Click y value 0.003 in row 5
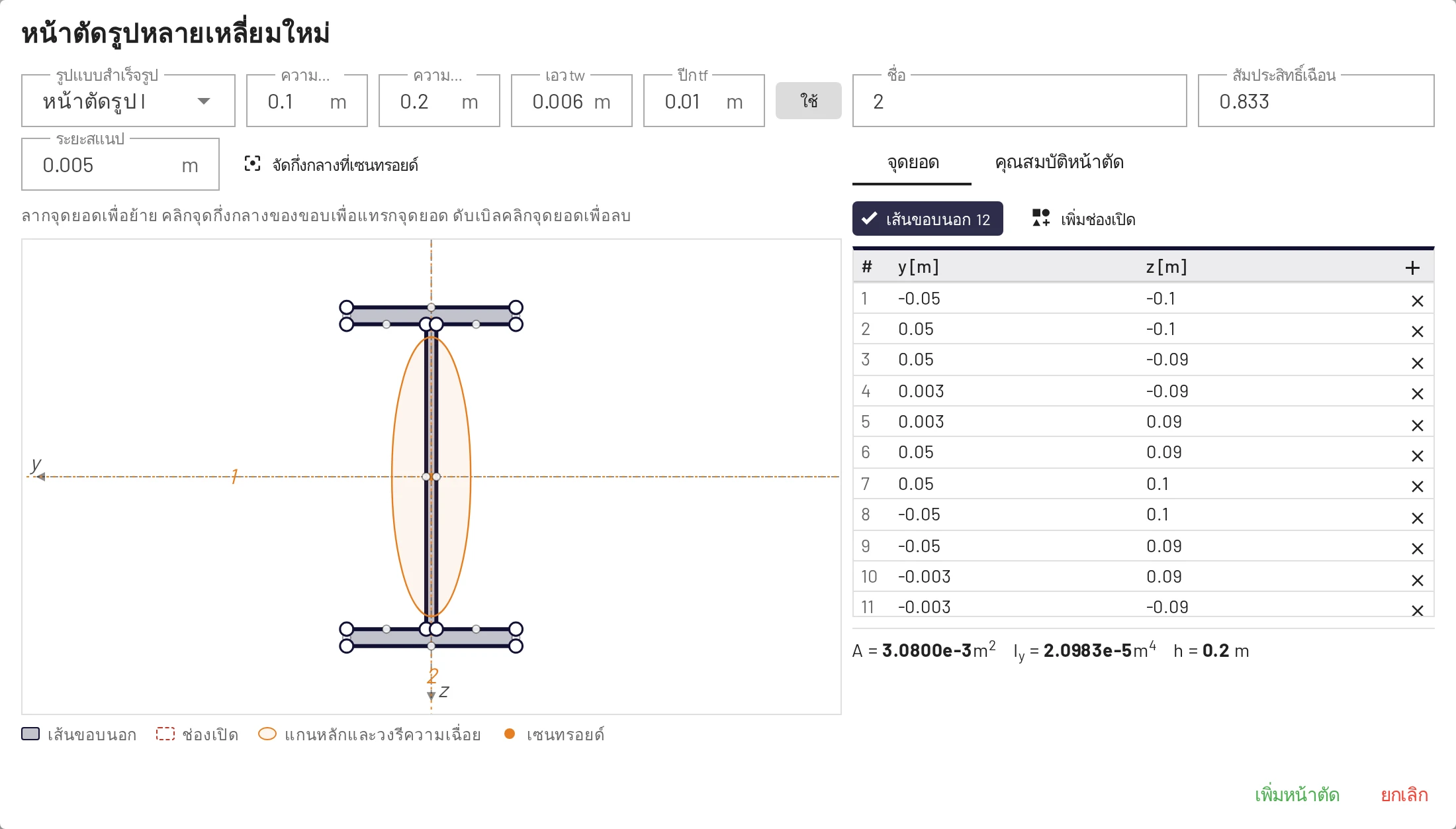Viewport: 1456px width, 829px height. tap(921, 422)
